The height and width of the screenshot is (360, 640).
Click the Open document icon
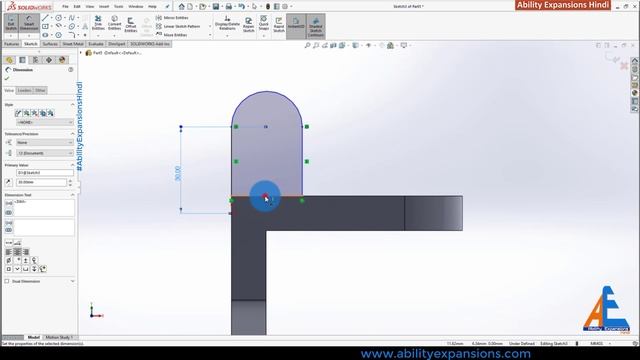202,7
